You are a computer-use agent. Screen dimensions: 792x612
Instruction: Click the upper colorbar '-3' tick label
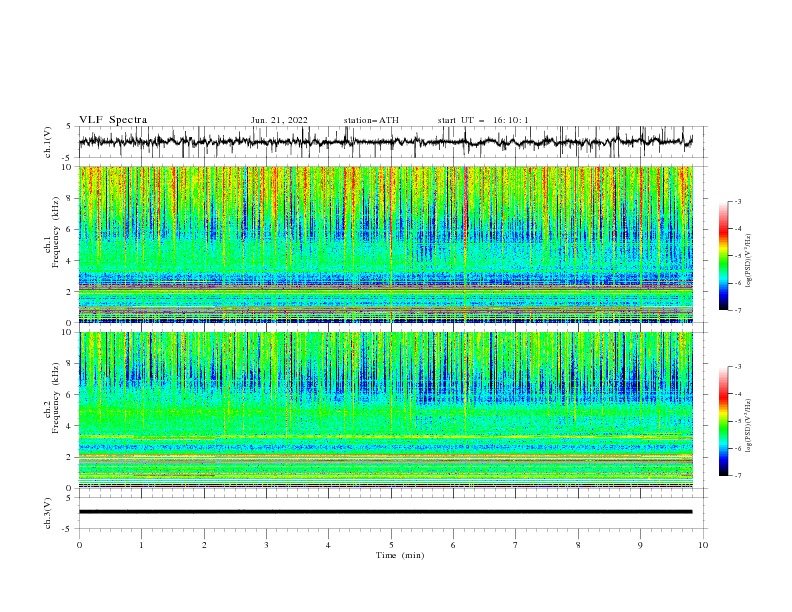(737, 201)
